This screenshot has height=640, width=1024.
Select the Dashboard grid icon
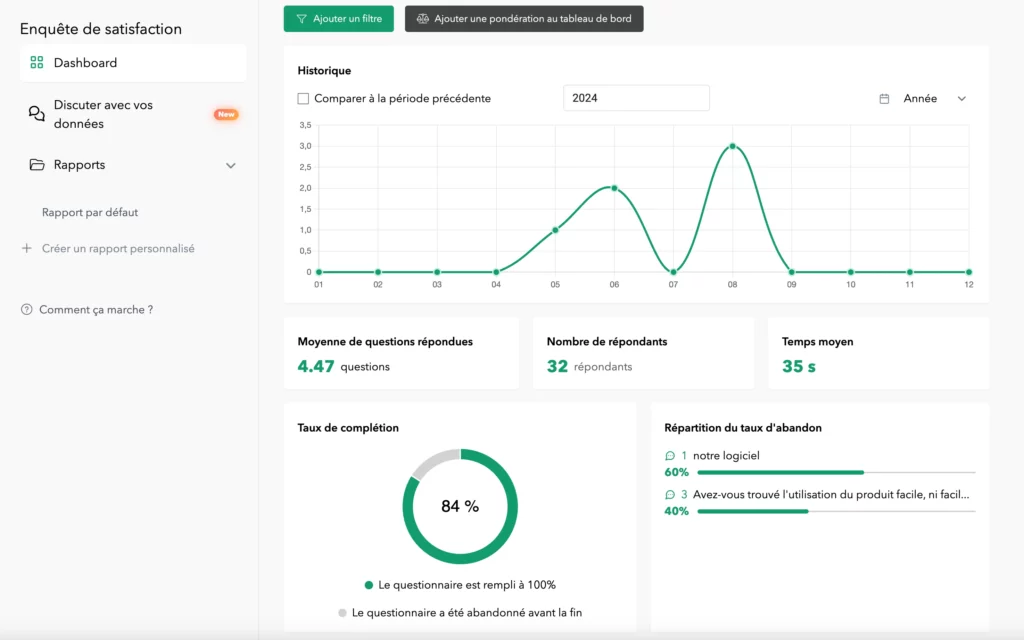(36, 62)
